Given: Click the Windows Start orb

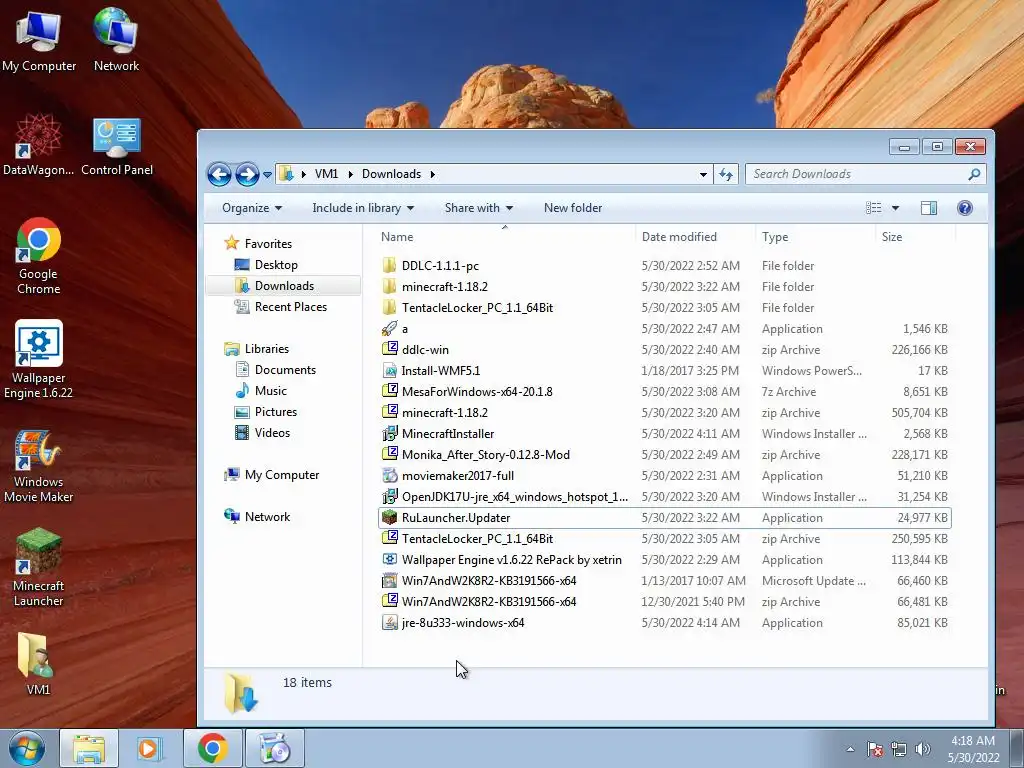Looking at the screenshot, I should click(x=27, y=749).
